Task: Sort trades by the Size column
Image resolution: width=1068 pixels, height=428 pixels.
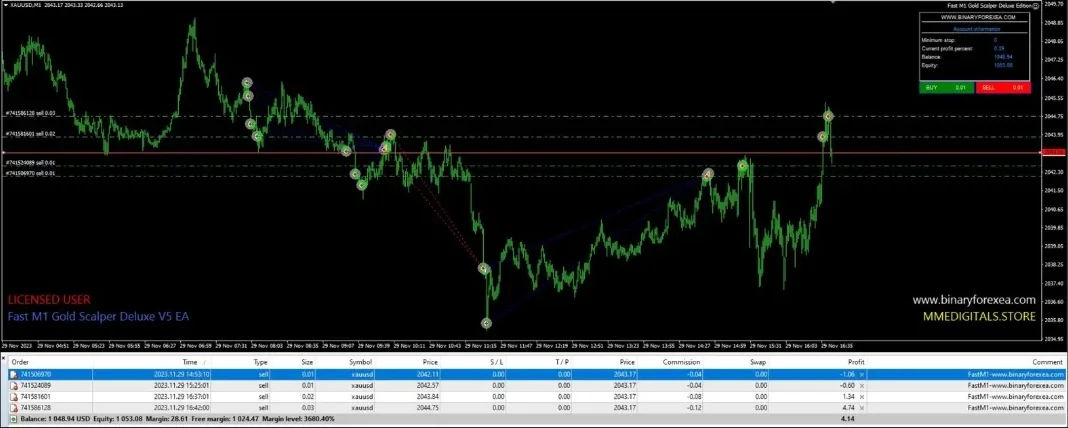Action: point(307,363)
